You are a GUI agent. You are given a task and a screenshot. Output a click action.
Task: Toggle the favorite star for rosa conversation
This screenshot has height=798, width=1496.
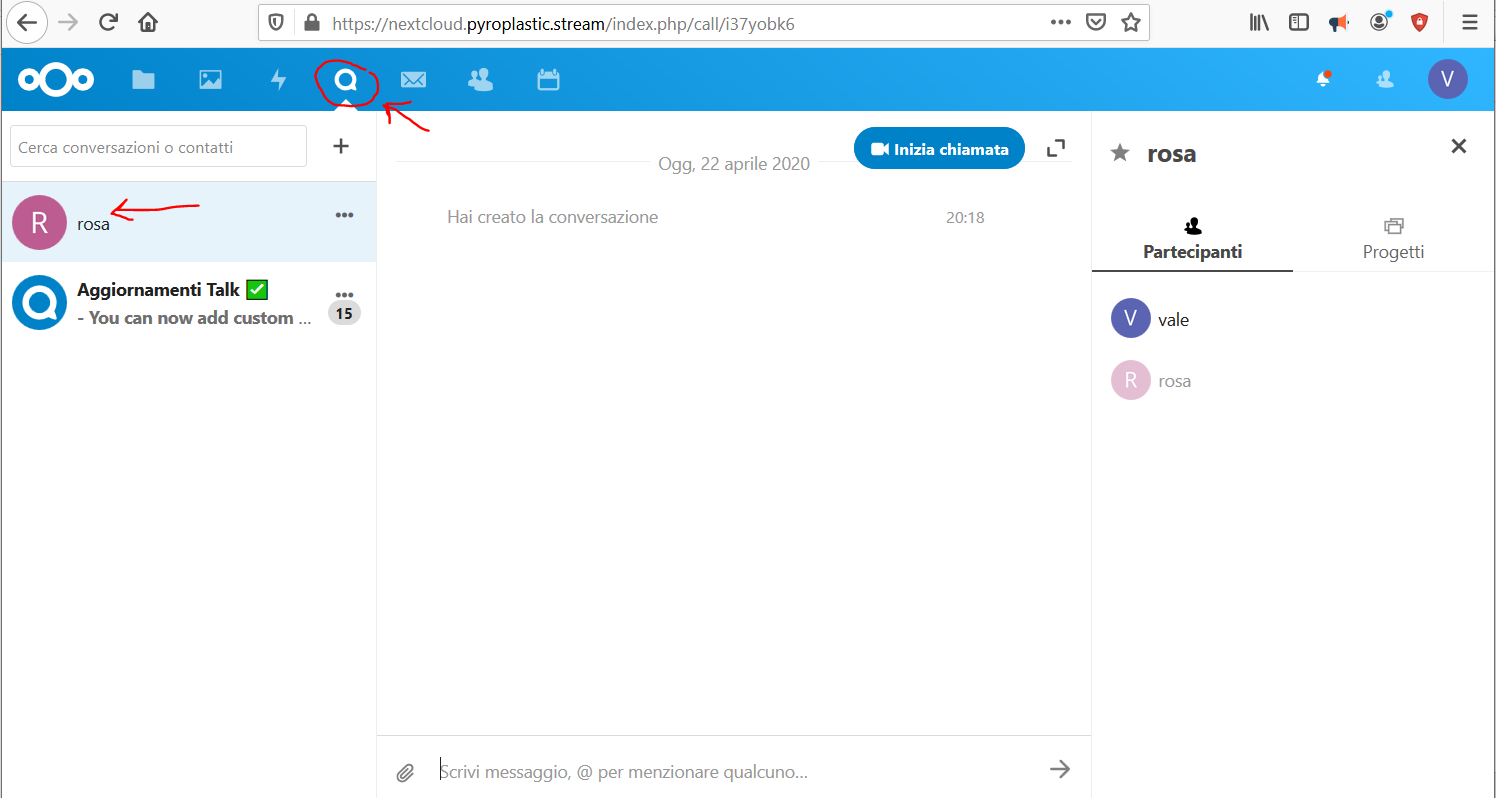(x=1118, y=153)
